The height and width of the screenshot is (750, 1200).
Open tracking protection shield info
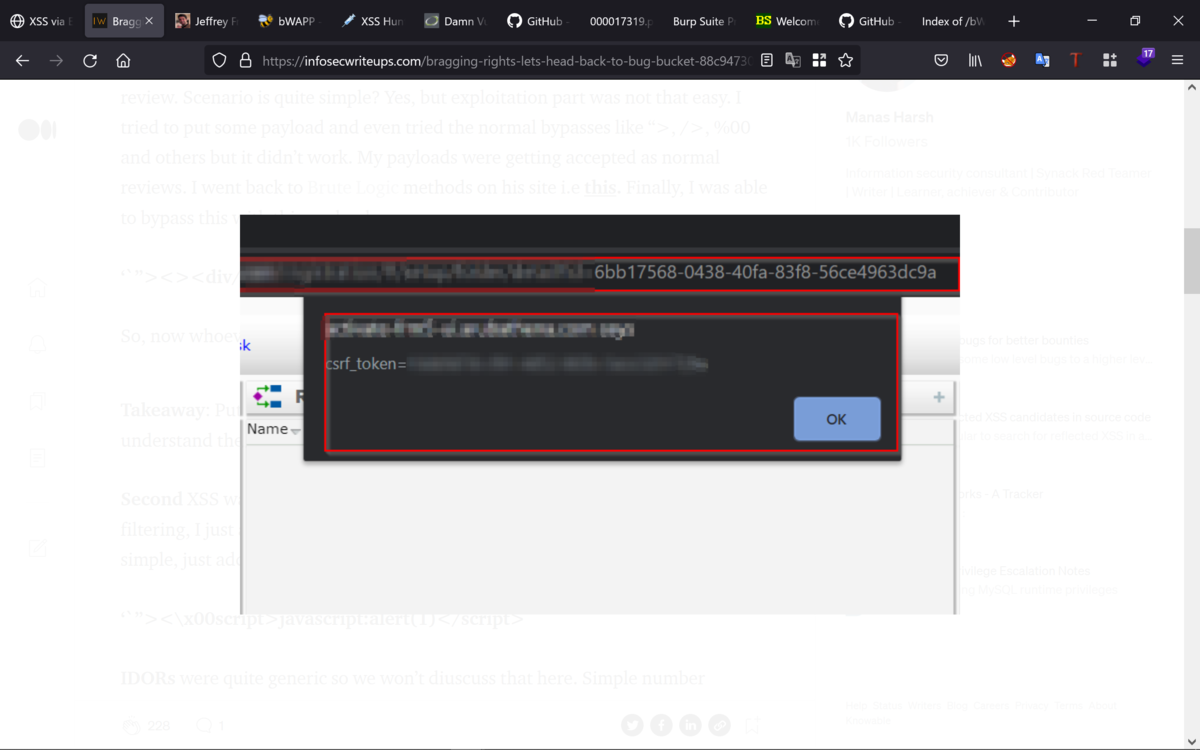220,60
